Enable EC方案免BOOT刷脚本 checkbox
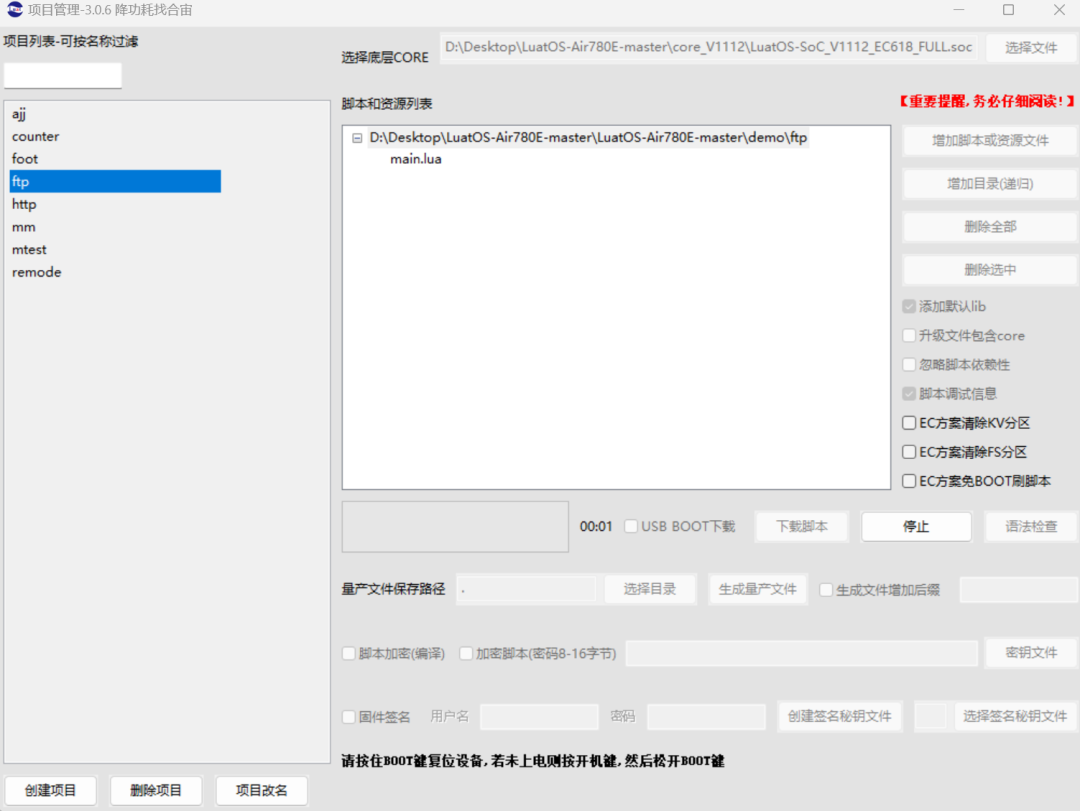1080x811 pixels. pos(909,481)
